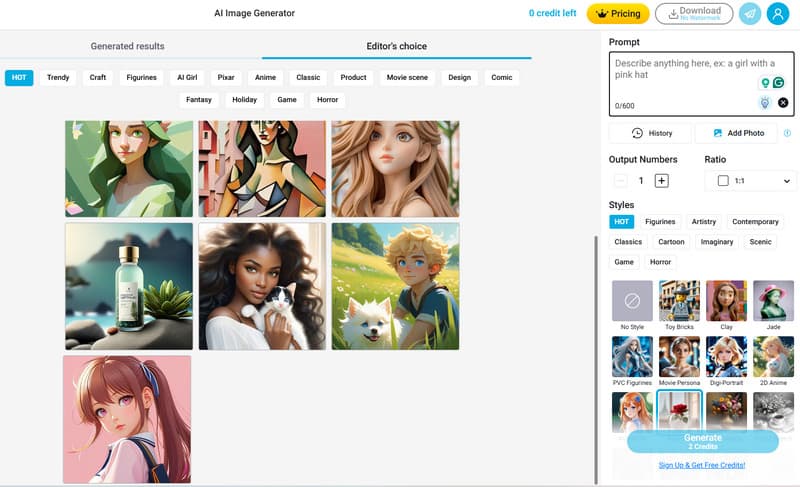Viewport: 800px width, 487px height.
Task: Switch to Generated results tab
Action: (x=127, y=46)
